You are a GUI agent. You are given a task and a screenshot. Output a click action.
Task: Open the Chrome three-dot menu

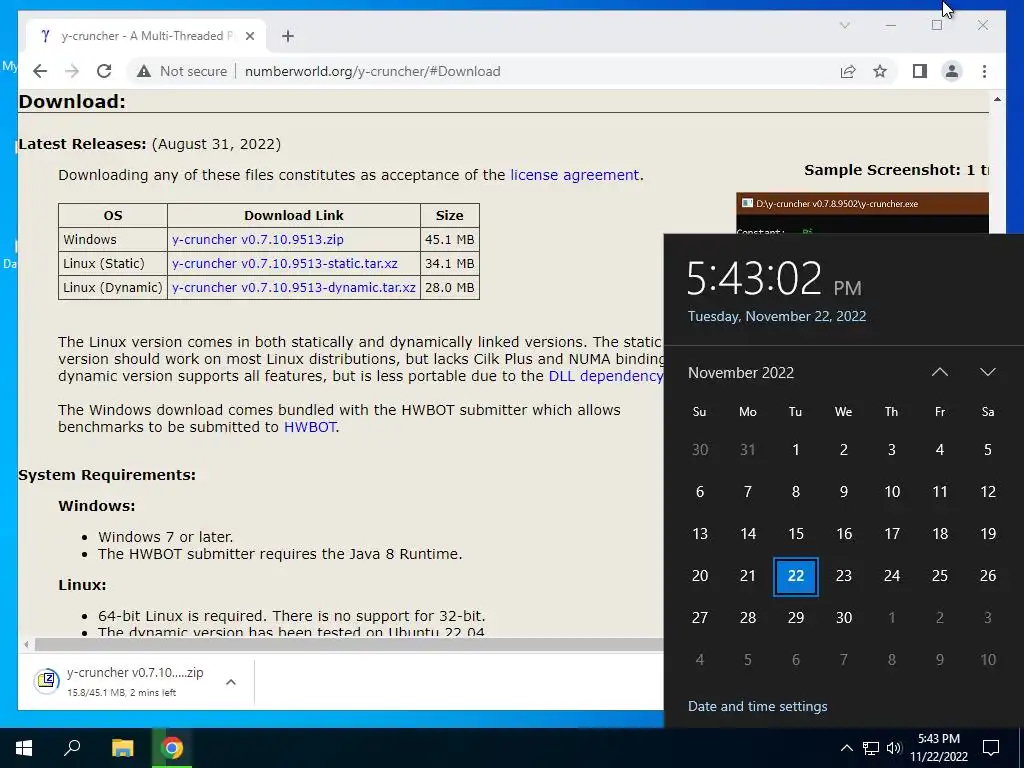coord(984,71)
